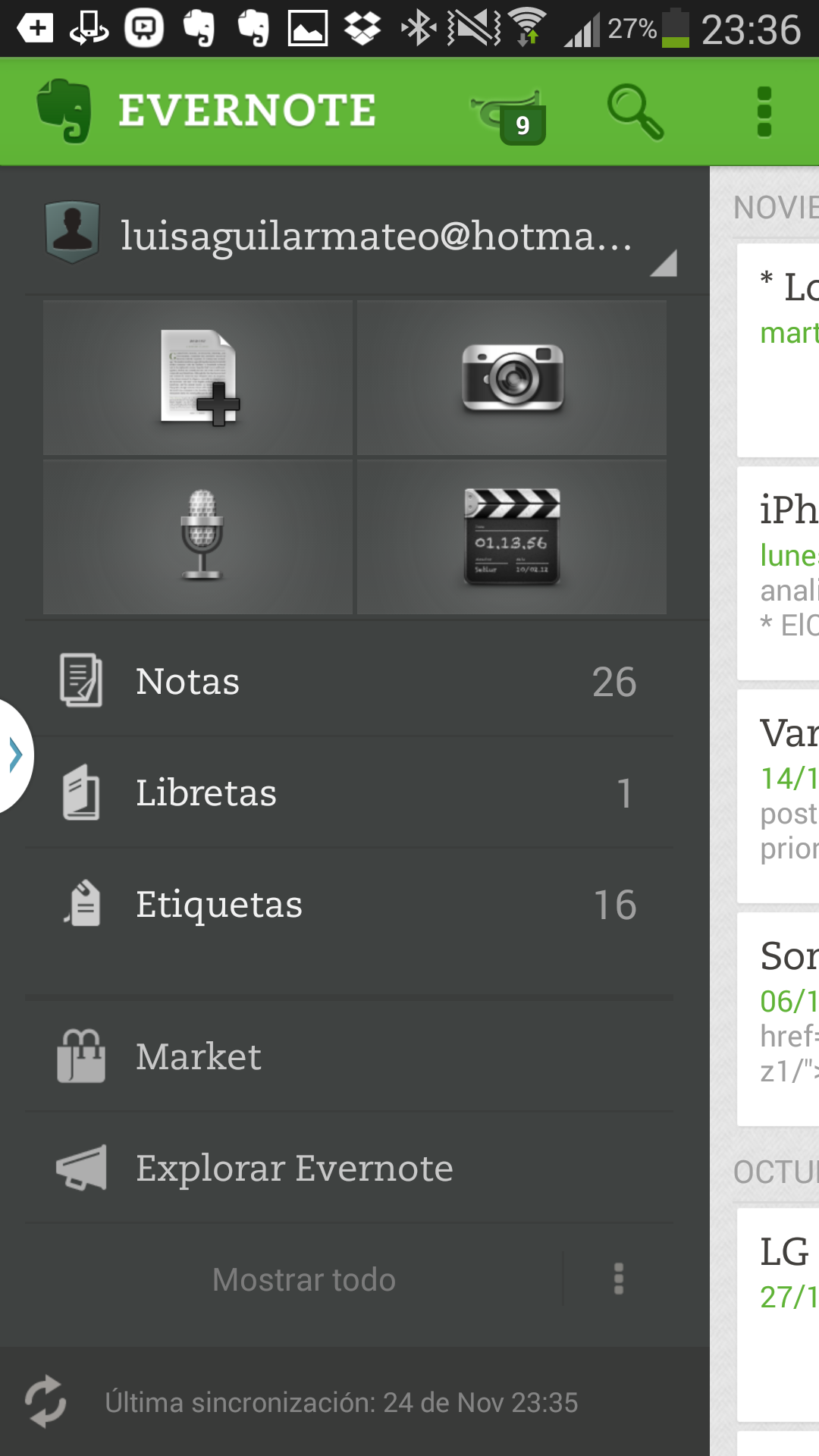Select Etiquetas tags
Image resolution: width=819 pixels, height=1456 pixels.
349,904
